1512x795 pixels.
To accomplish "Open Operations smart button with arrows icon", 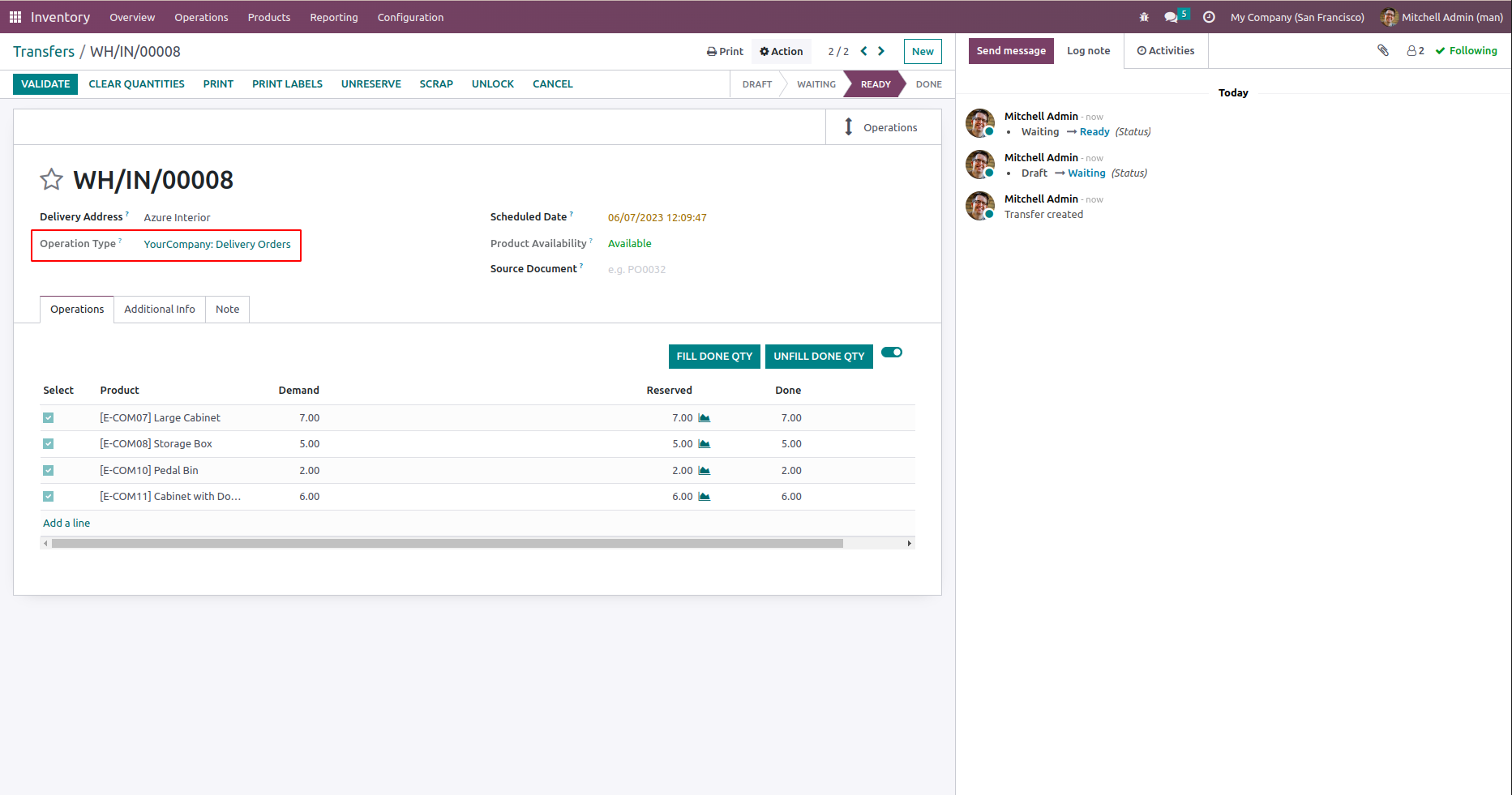I will coord(883,127).
